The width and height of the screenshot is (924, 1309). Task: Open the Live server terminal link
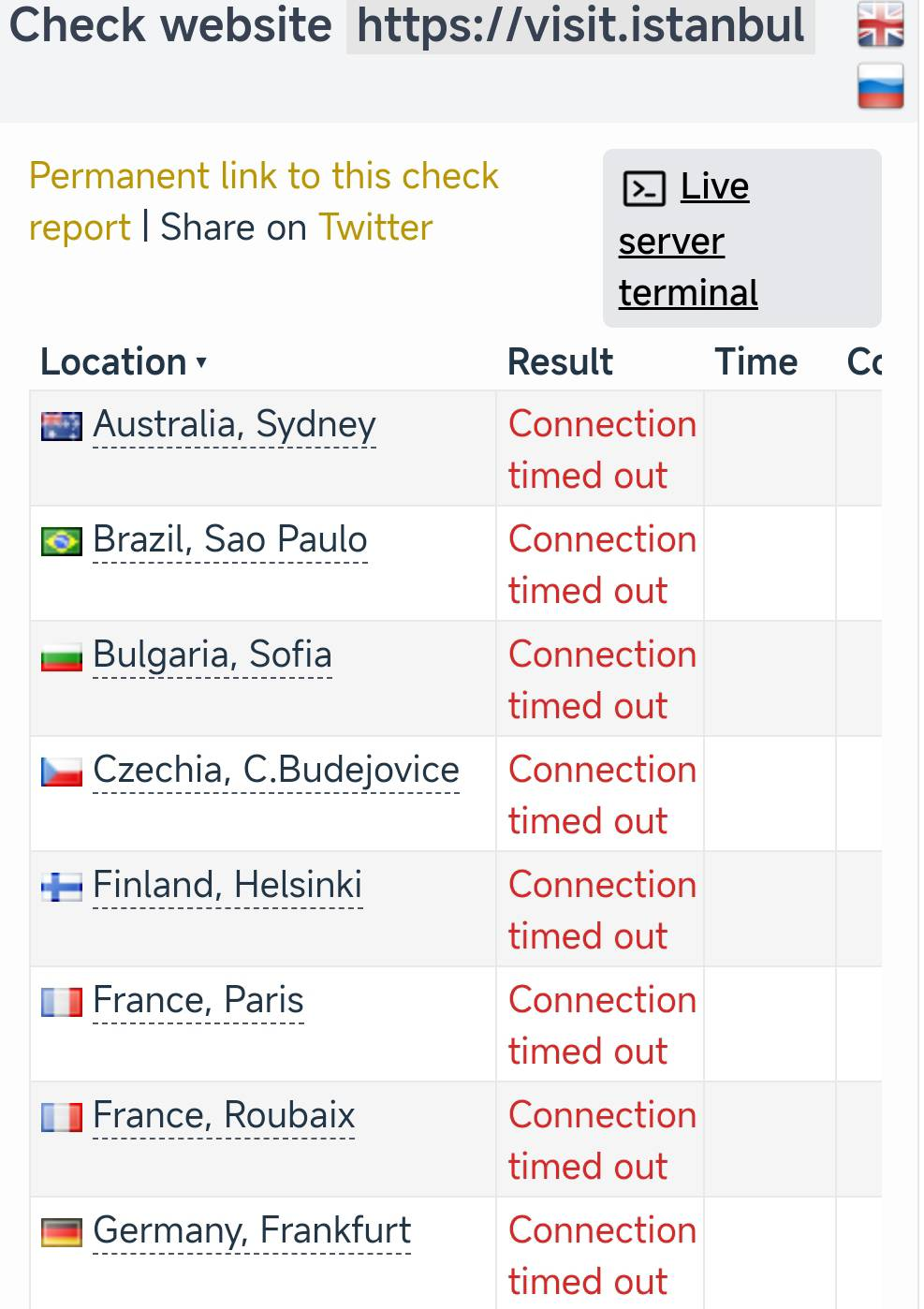[688, 241]
